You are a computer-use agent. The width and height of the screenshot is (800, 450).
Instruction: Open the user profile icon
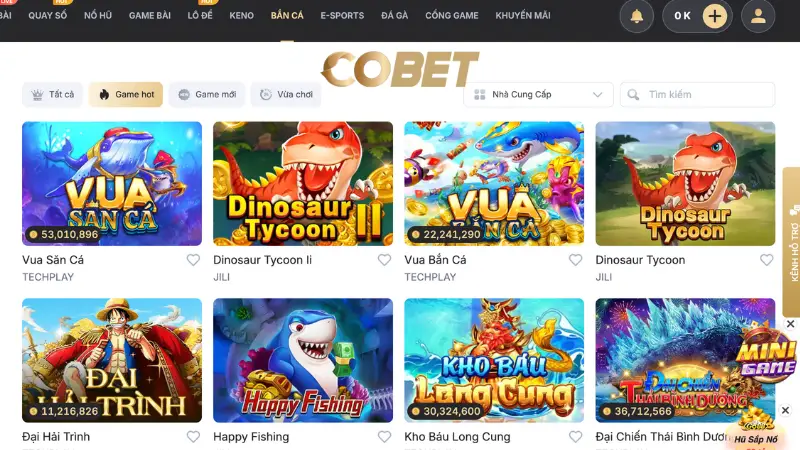click(x=758, y=16)
